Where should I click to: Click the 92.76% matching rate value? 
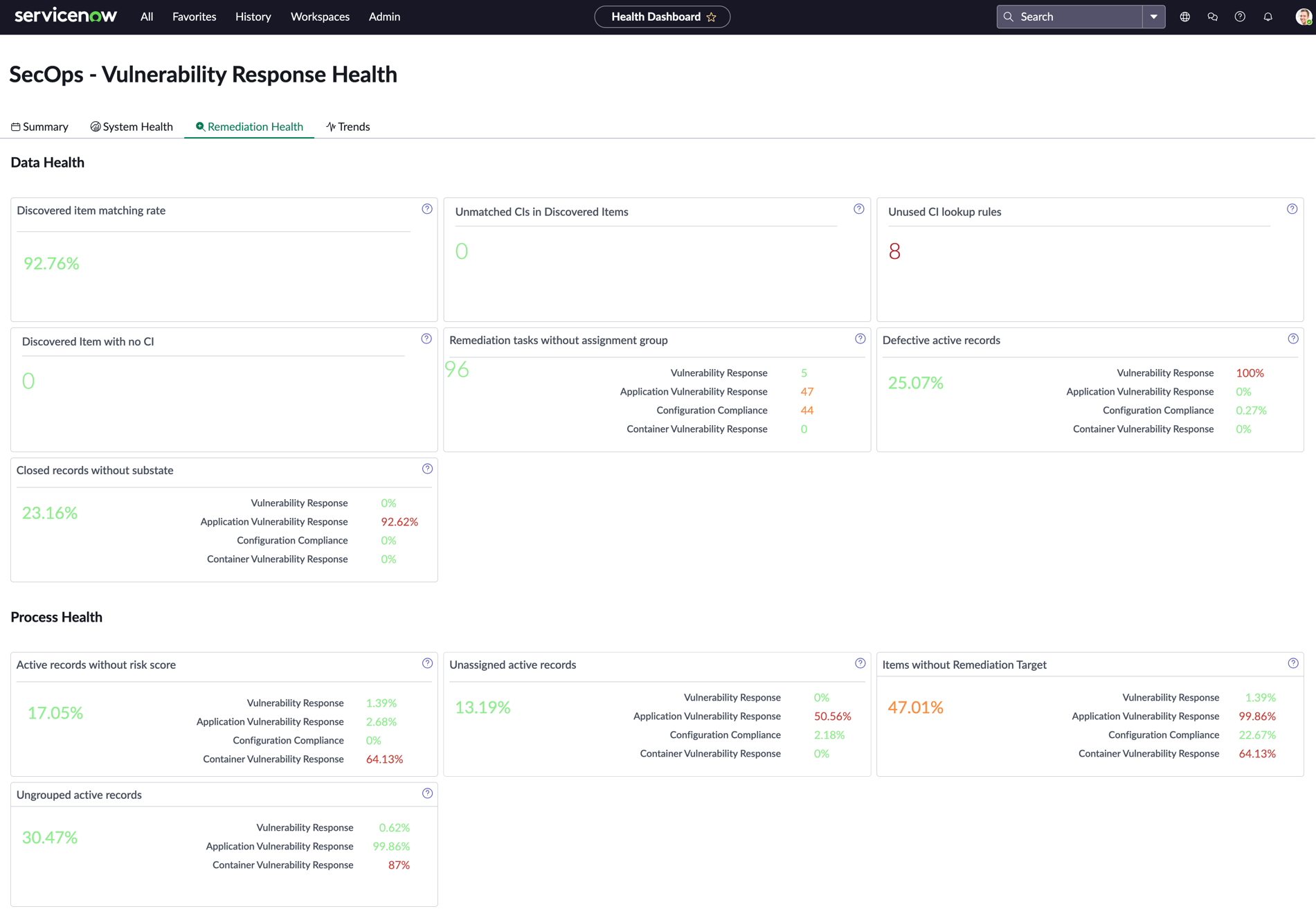tap(51, 264)
